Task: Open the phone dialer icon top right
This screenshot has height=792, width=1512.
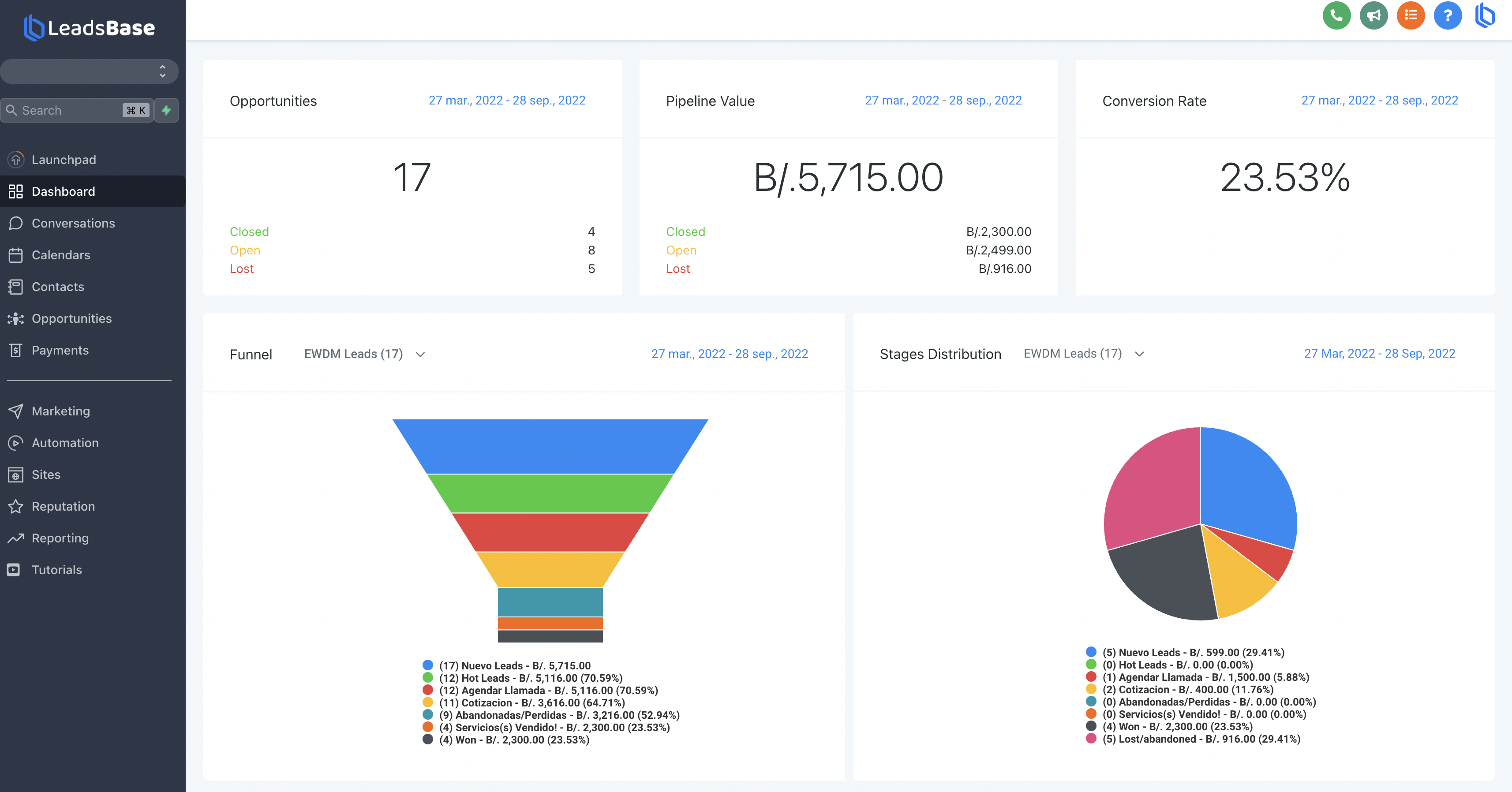Action: point(1337,16)
